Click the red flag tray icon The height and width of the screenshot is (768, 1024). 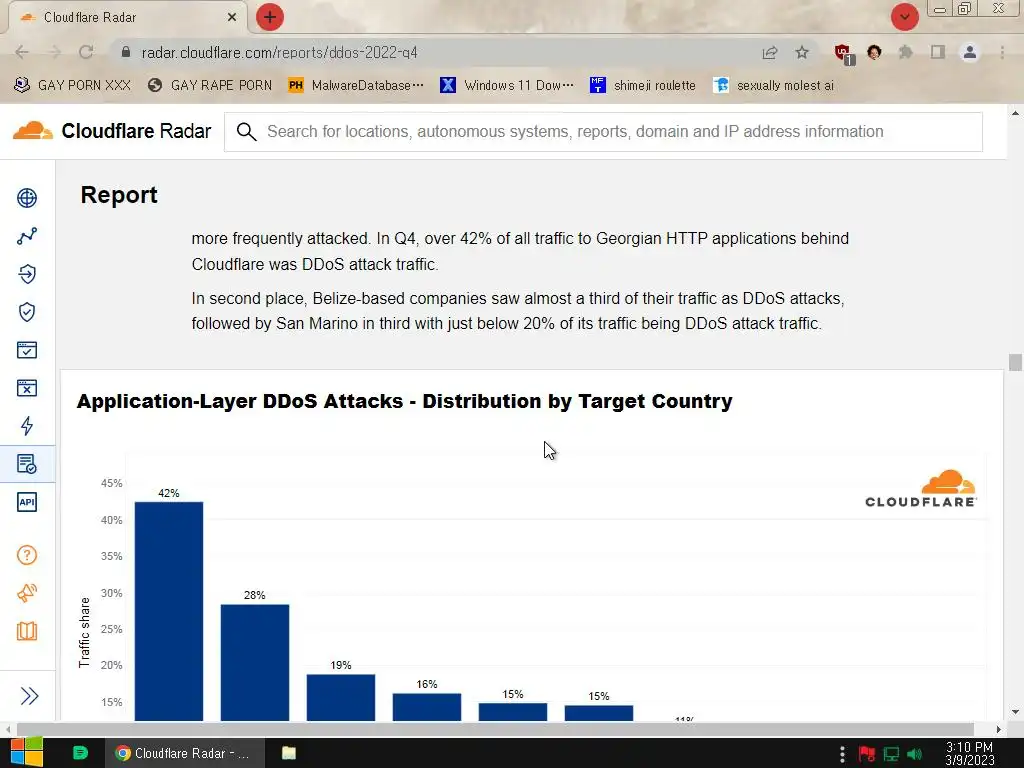tap(867, 754)
